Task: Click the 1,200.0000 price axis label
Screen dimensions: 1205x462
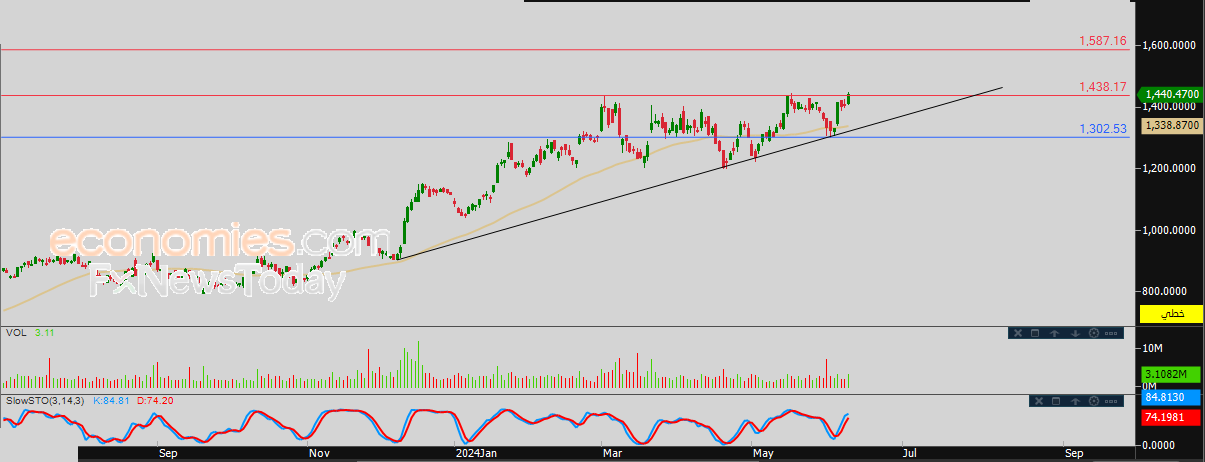Action: pos(1171,168)
